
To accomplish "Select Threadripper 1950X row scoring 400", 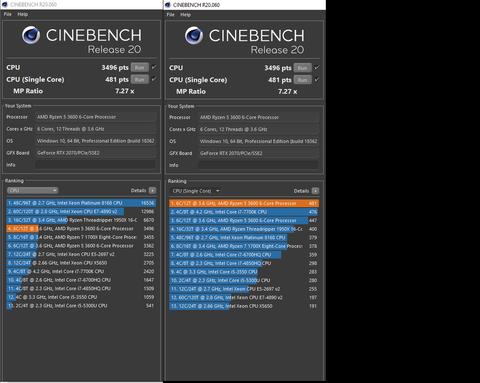I will pos(244,229).
